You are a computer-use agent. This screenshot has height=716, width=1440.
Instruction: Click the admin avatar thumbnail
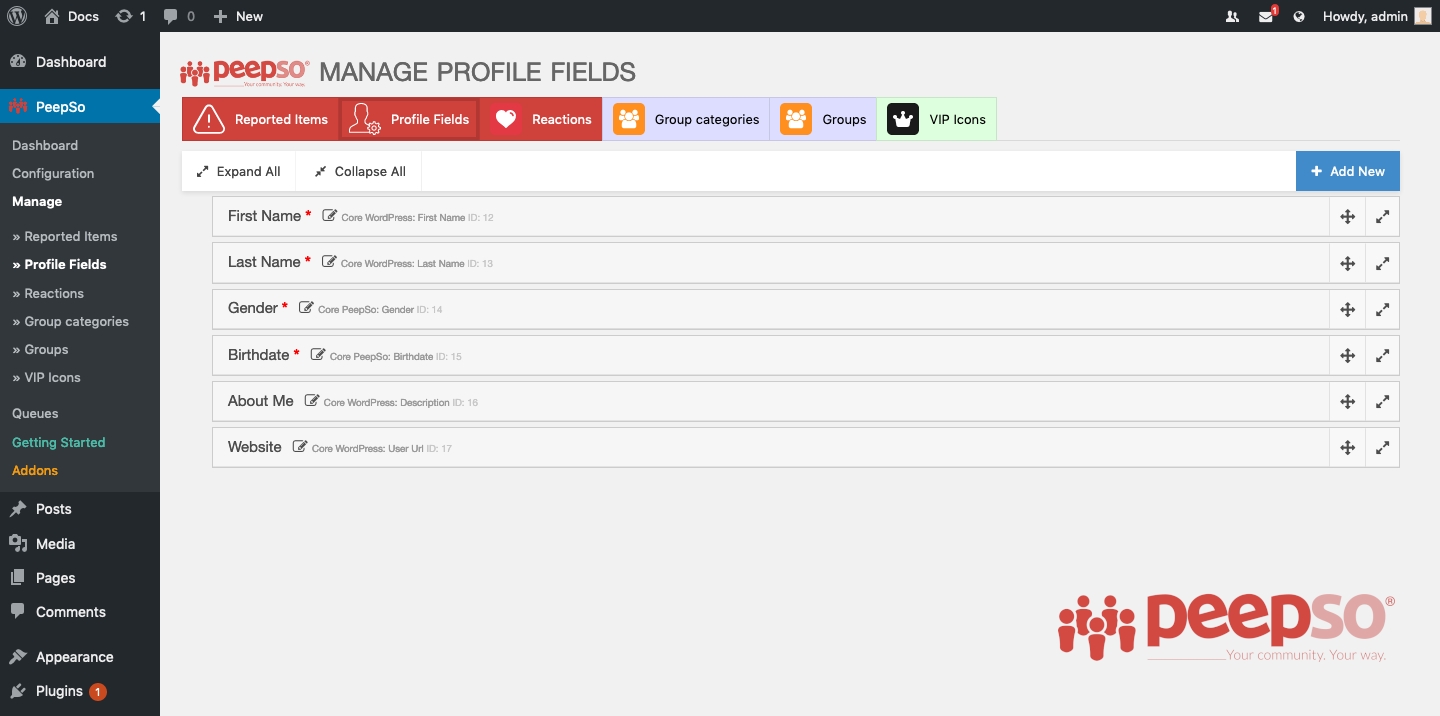coord(1423,16)
